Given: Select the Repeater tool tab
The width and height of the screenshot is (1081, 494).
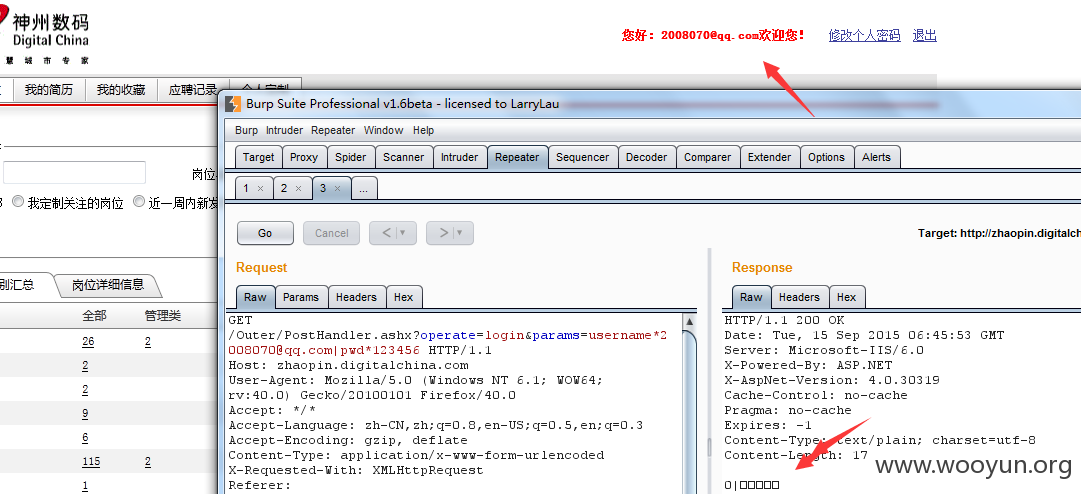Looking at the screenshot, I should (517, 157).
